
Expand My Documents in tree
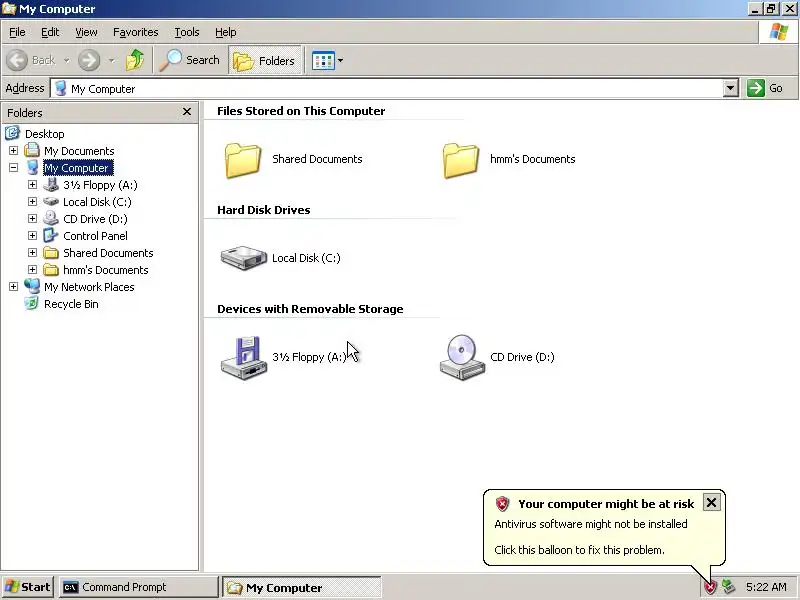(x=13, y=151)
